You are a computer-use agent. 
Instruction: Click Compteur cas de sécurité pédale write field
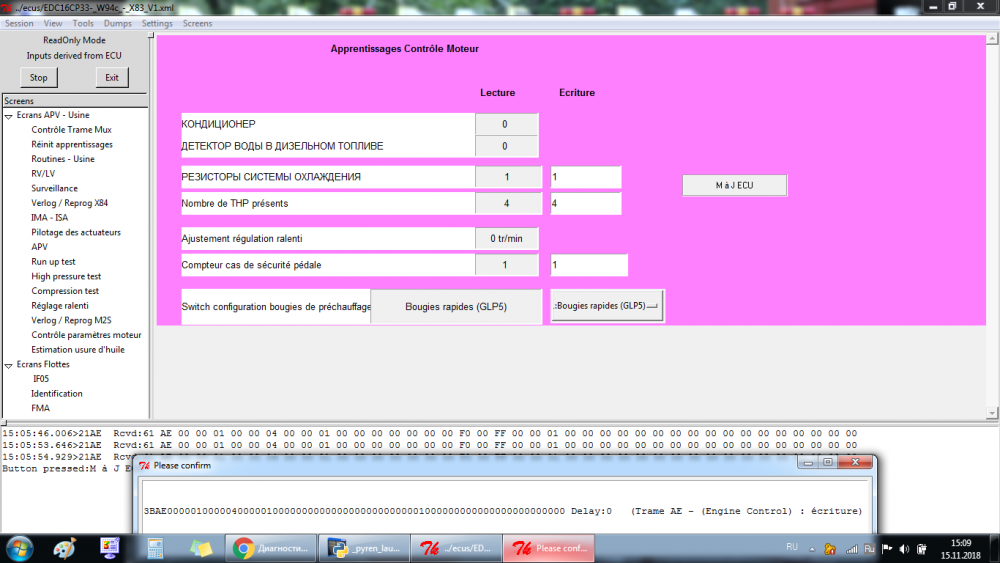point(589,265)
